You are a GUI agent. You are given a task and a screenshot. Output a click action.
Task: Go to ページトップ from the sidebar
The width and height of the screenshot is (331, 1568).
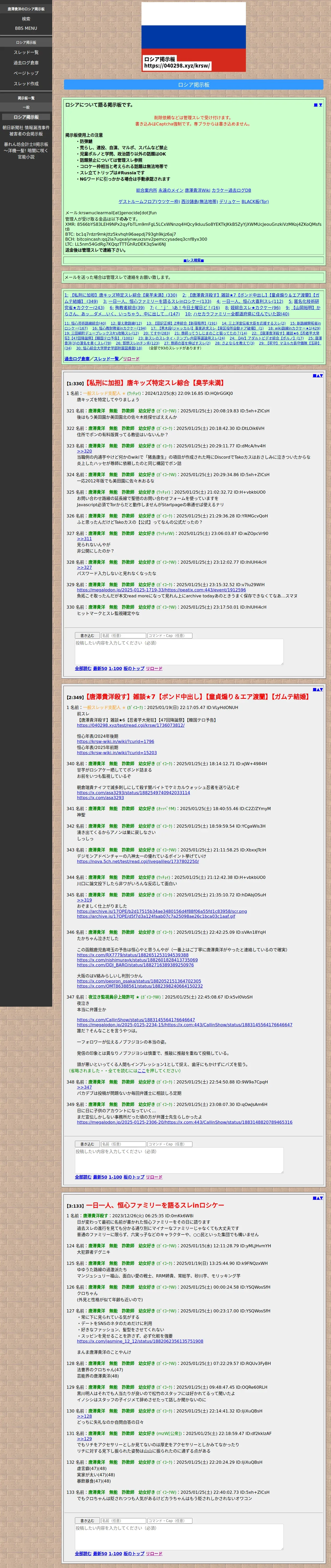[x=26, y=73]
